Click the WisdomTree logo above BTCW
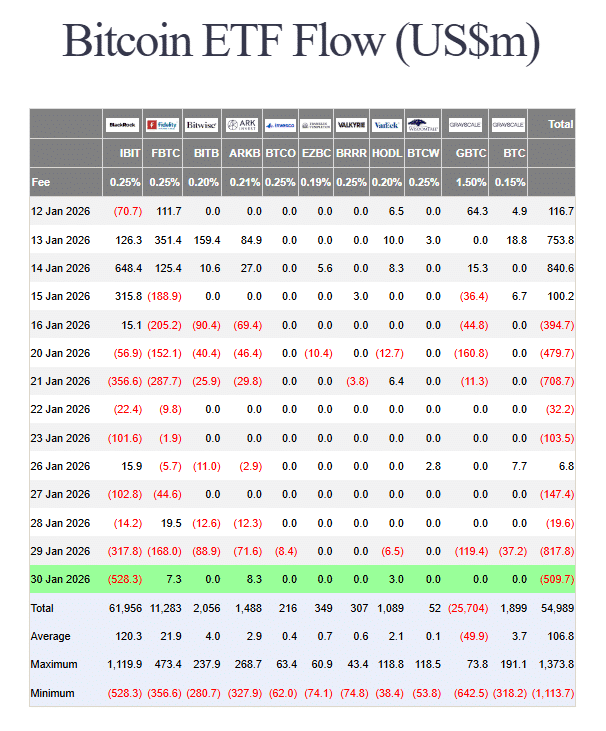The image size is (606, 731). coord(422,125)
